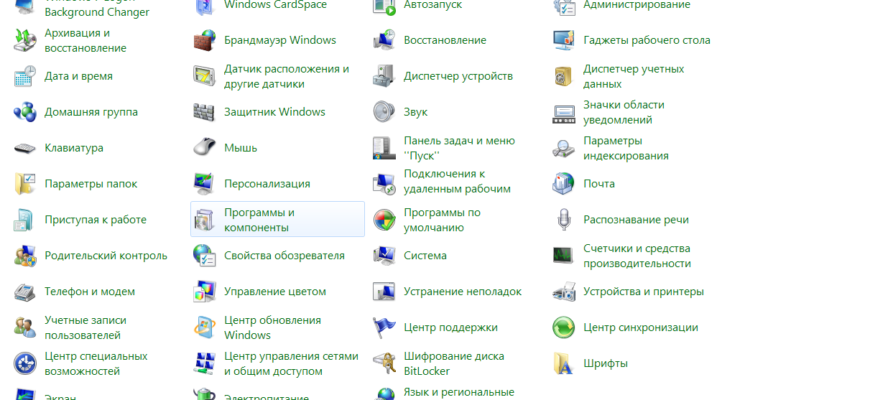Open the Панель задач и меню Пуск icon
Image resolution: width=870 pixels, height=400 pixels.
[x=384, y=148]
